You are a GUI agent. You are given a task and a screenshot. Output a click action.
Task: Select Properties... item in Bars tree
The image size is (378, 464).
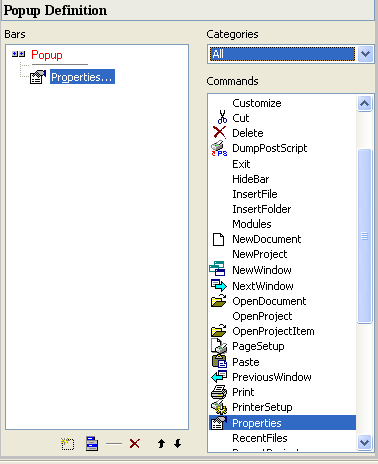click(x=82, y=77)
